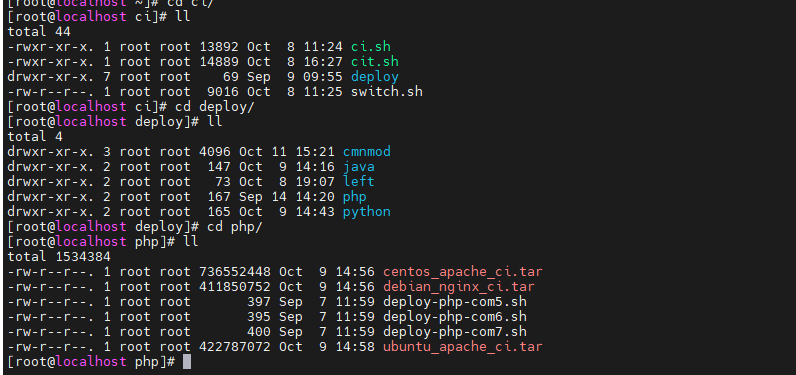This screenshot has height=375, width=796.
Task: Click the python directory entry
Action: coord(367,212)
